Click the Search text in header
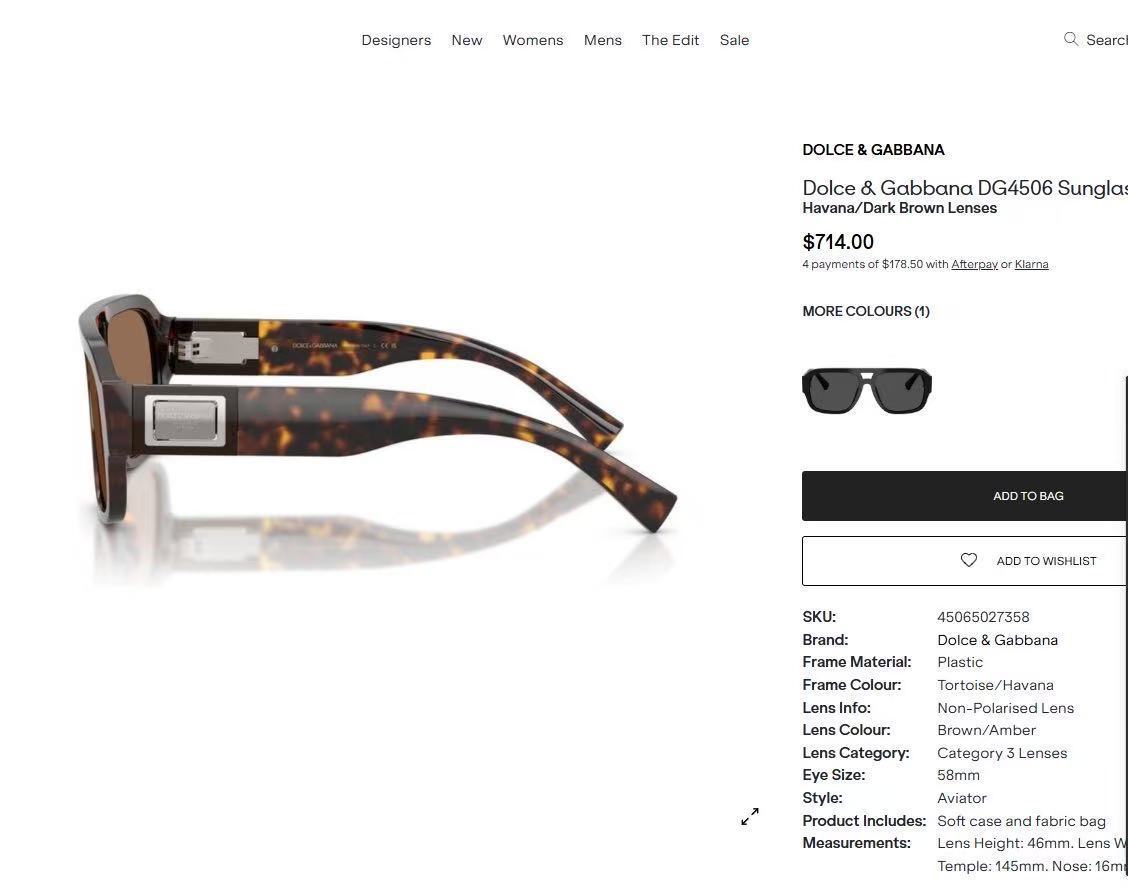This screenshot has height=892, width=1128. [x=1106, y=40]
